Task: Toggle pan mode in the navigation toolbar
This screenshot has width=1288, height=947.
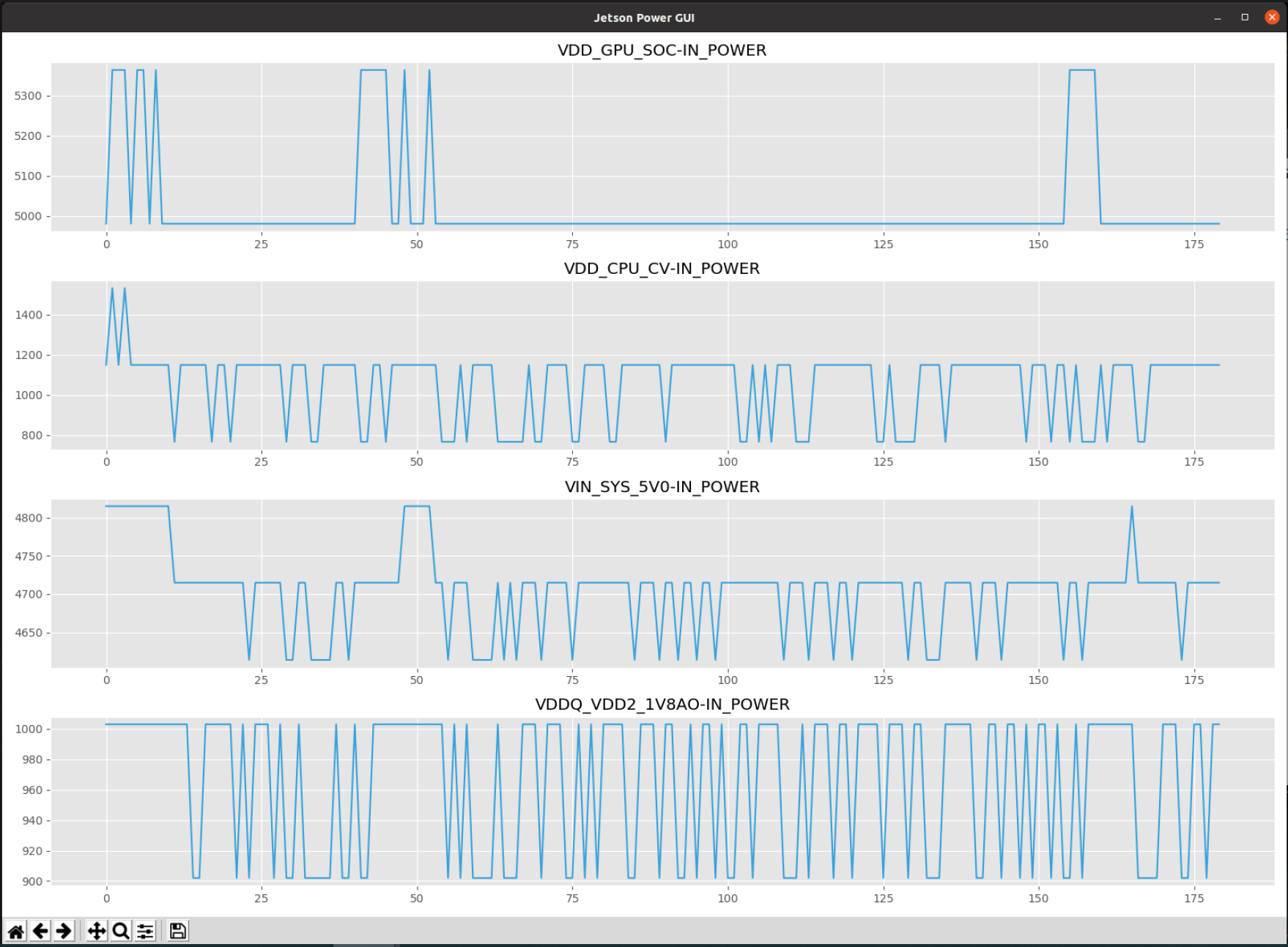Action: pos(97,930)
